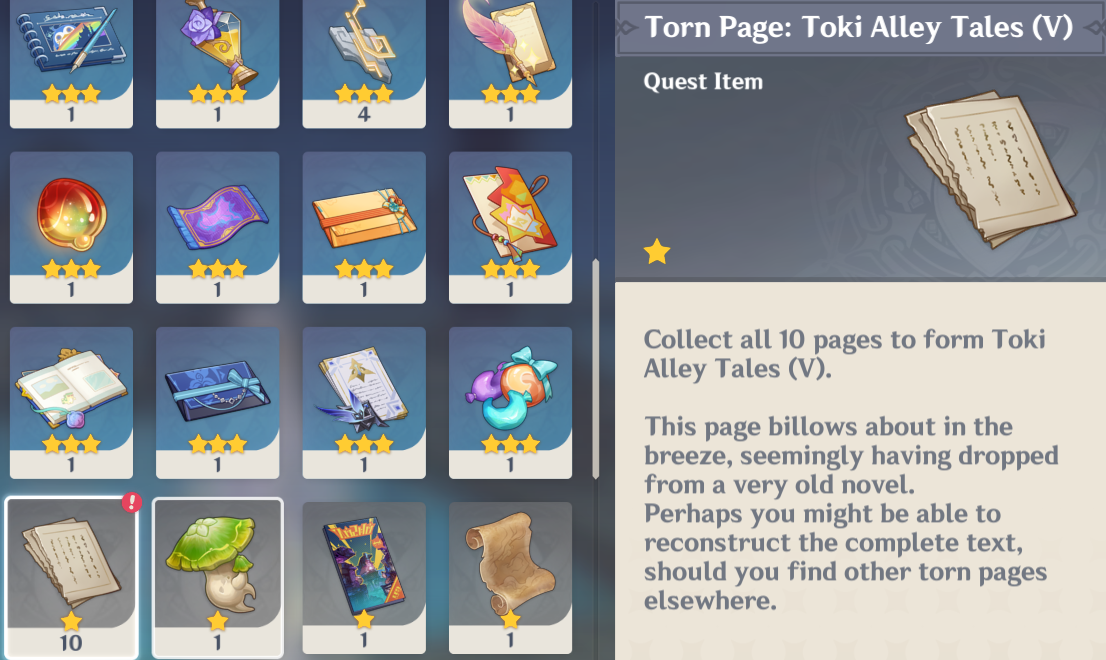The width and height of the screenshot is (1106, 660).
Task: Click the large torn pages preview image
Action: [x=991, y=169]
